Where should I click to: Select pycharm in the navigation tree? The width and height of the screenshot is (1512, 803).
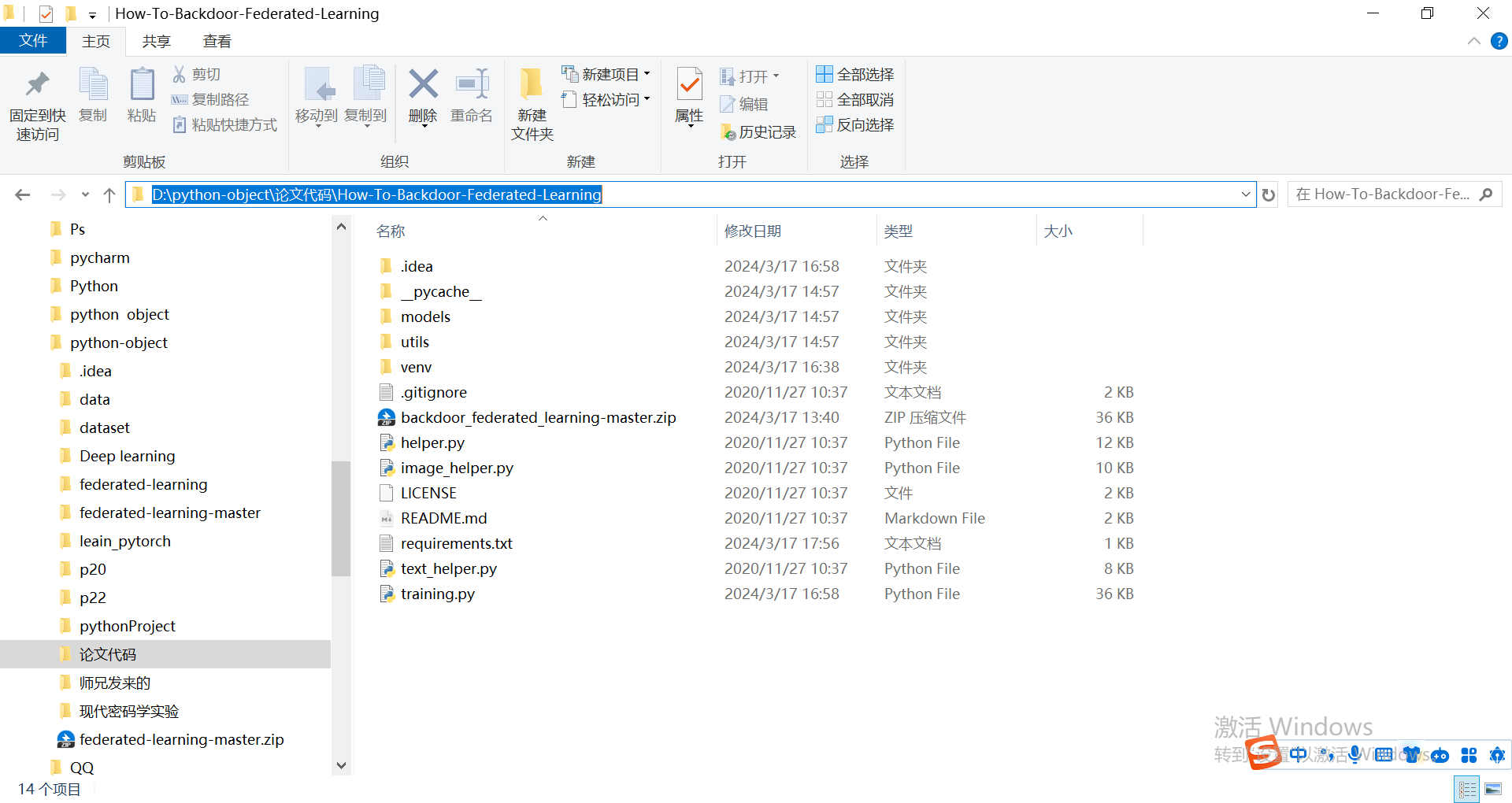click(x=99, y=257)
